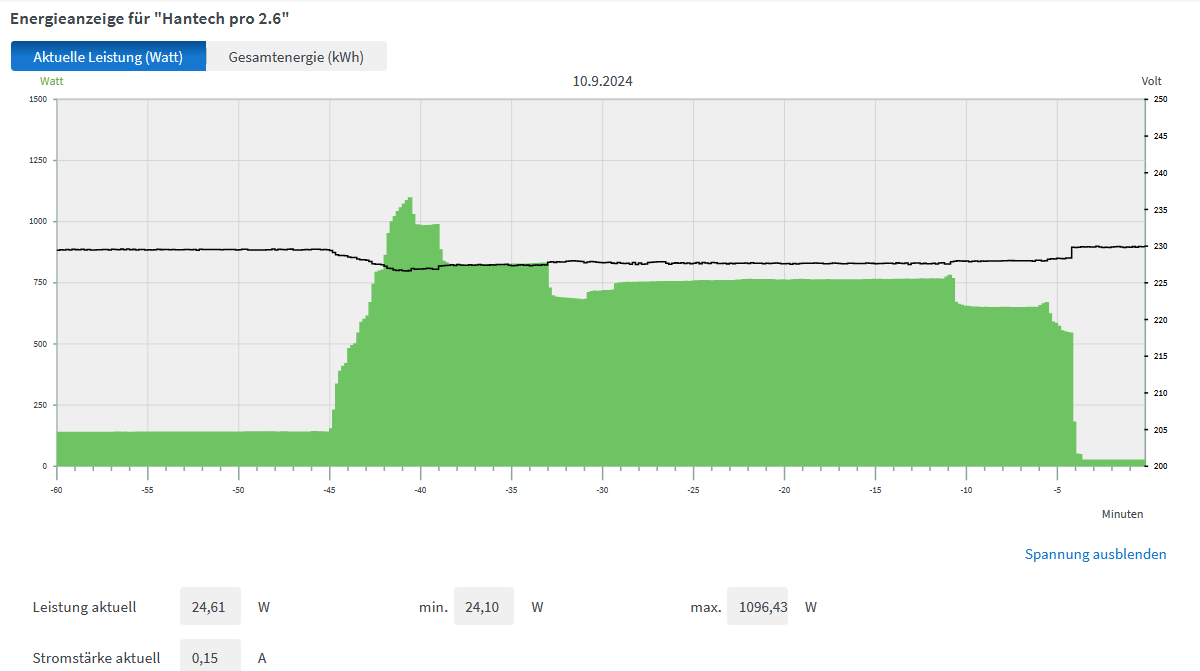The image size is (1200, 671).
Task: Click the 250 tick on Volt axis
Action: coord(1160,99)
